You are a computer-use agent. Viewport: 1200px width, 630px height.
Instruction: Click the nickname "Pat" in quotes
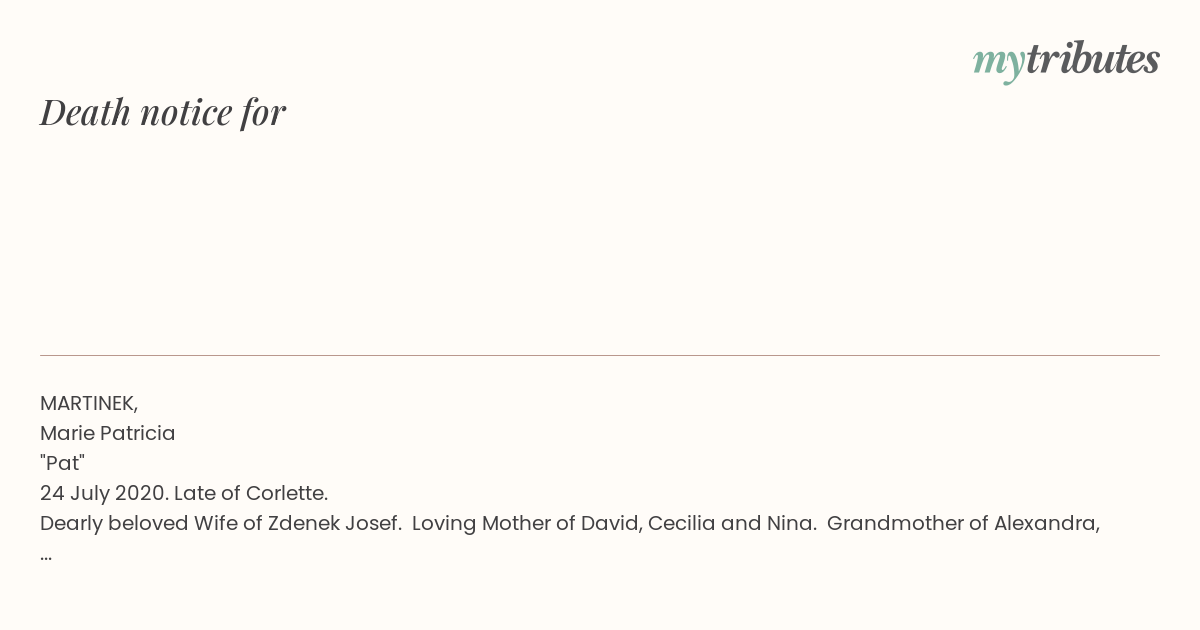[x=62, y=463]
